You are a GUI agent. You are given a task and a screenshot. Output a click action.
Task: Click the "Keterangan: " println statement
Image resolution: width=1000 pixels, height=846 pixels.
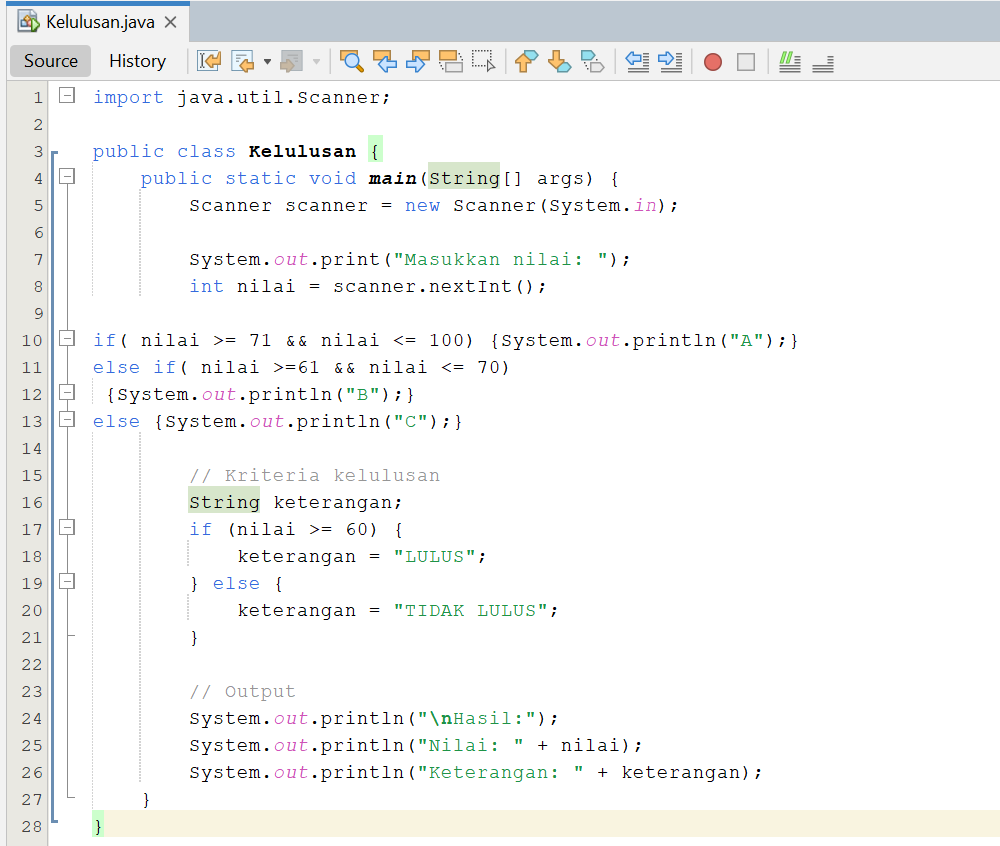click(476, 773)
